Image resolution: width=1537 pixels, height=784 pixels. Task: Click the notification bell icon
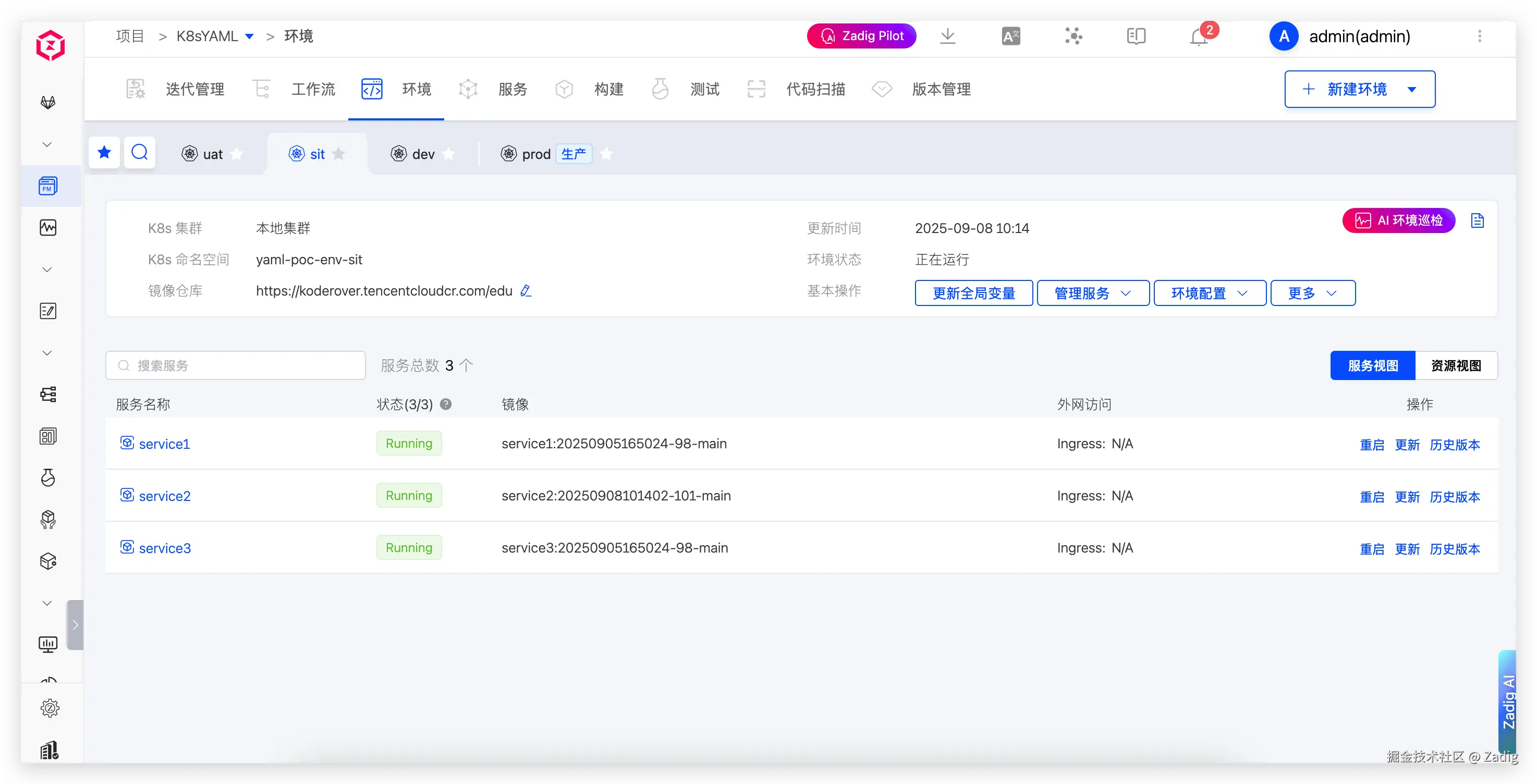point(1198,37)
